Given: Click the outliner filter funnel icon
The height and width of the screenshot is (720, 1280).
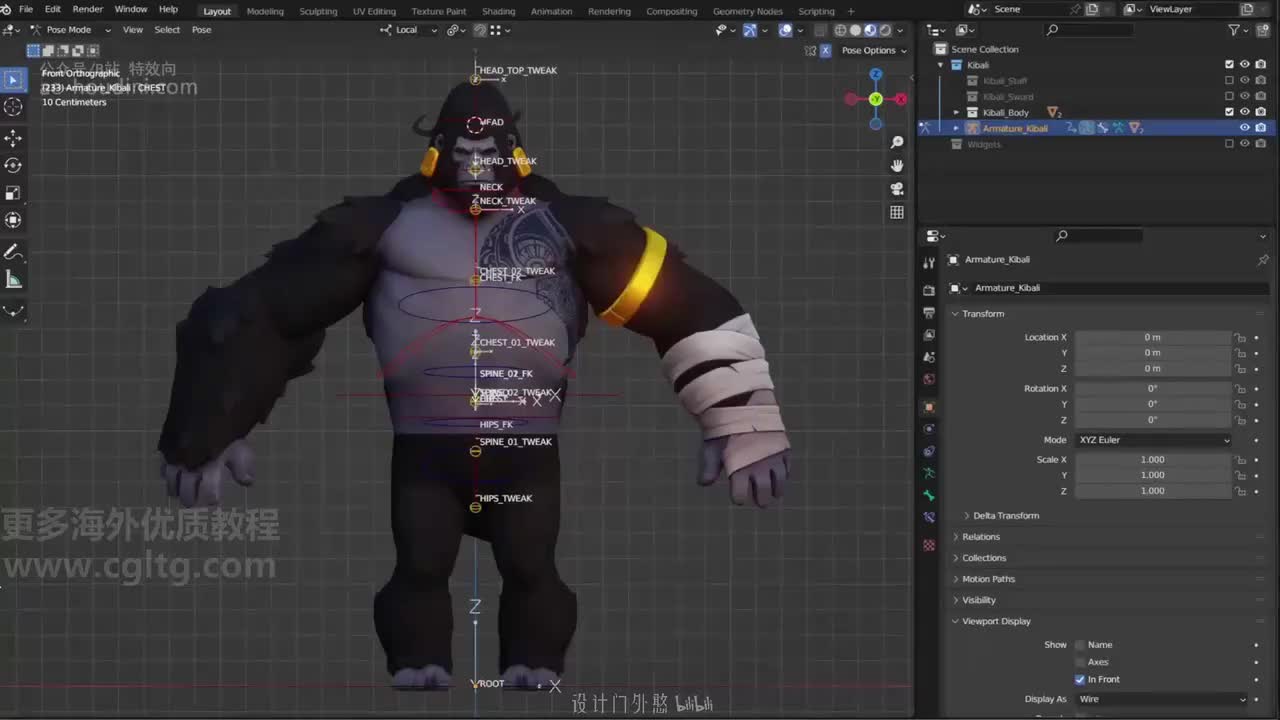Looking at the screenshot, I should [x=1235, y=30].
